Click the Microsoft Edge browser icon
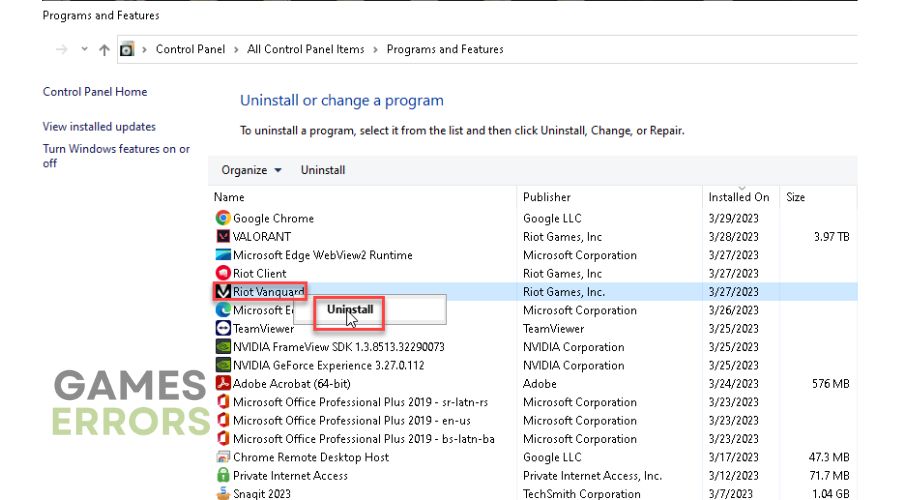 (x=223, y=310)
